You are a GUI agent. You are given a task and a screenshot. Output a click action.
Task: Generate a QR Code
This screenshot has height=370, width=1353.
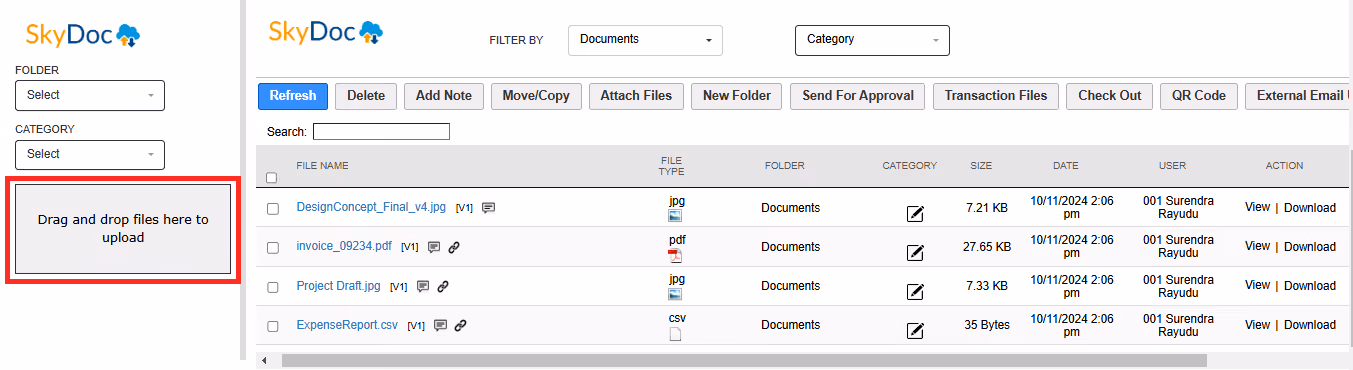[x=1199, y=96]
